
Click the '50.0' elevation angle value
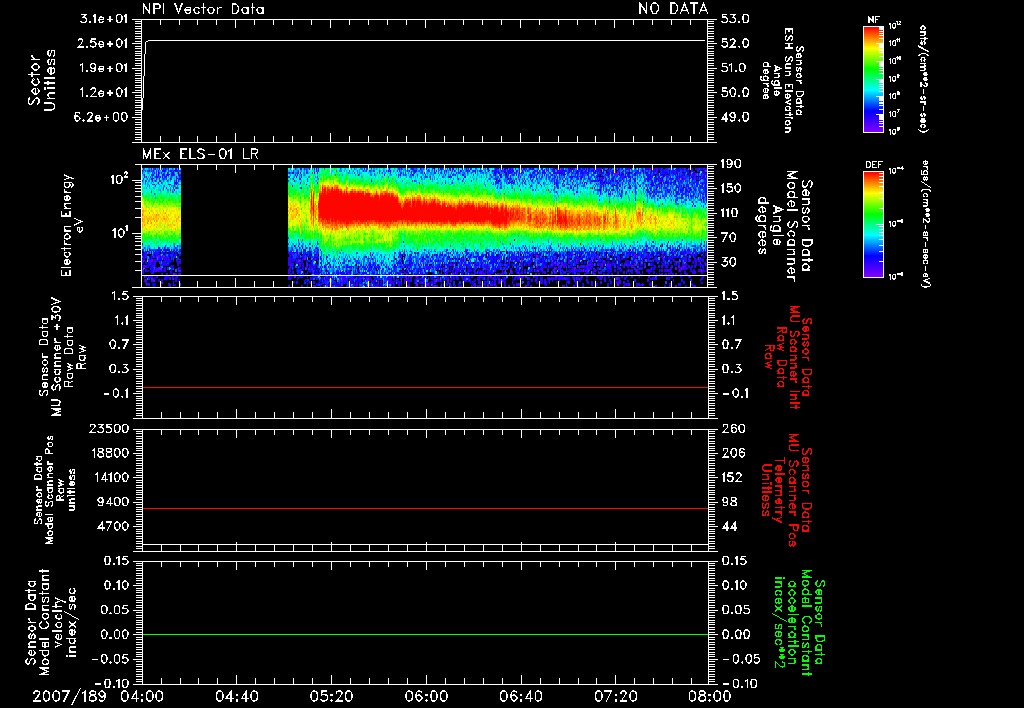tap(735, 93)
